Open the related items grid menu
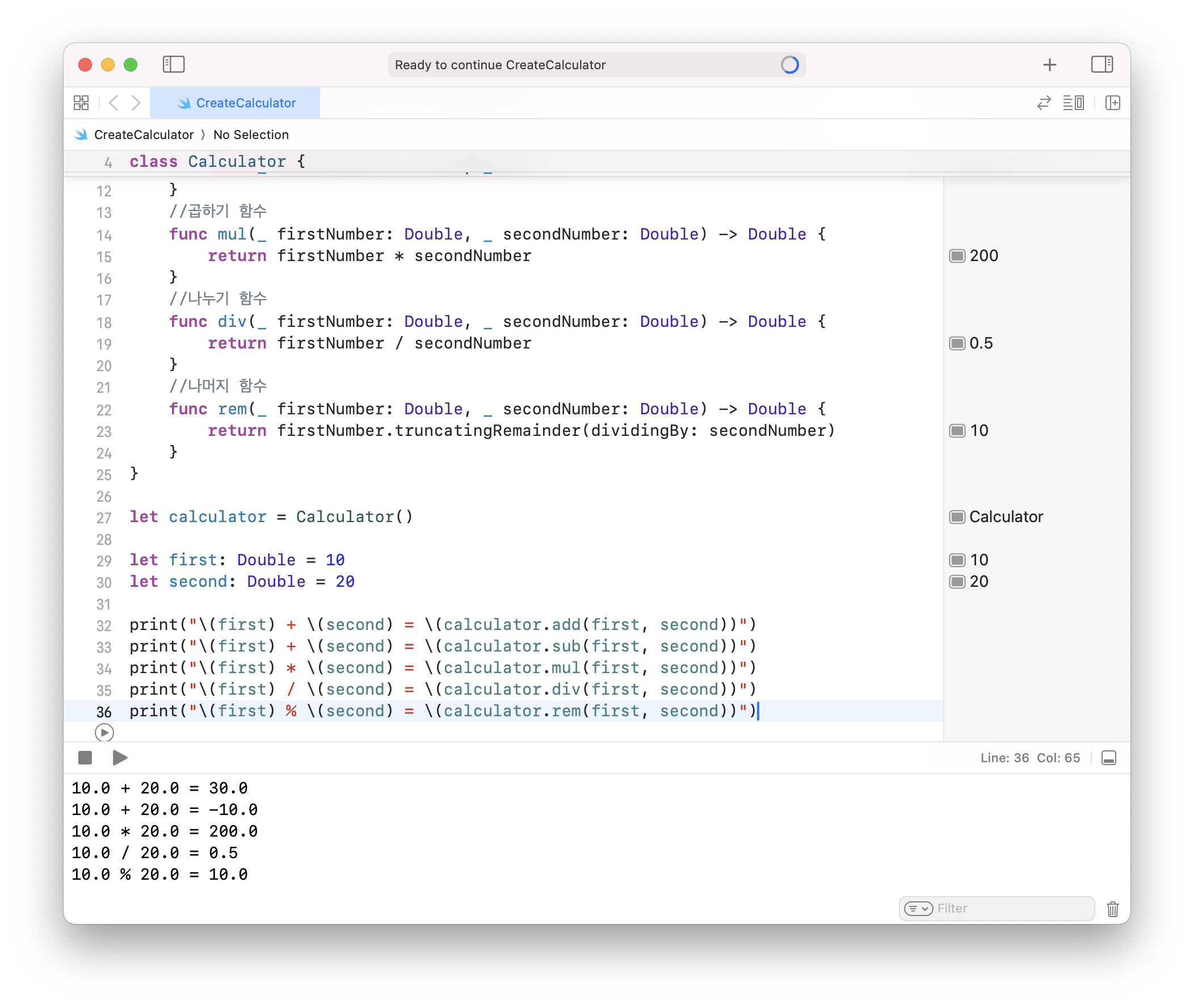The width and height of the screenshot is (1194, 1008). 81,103
